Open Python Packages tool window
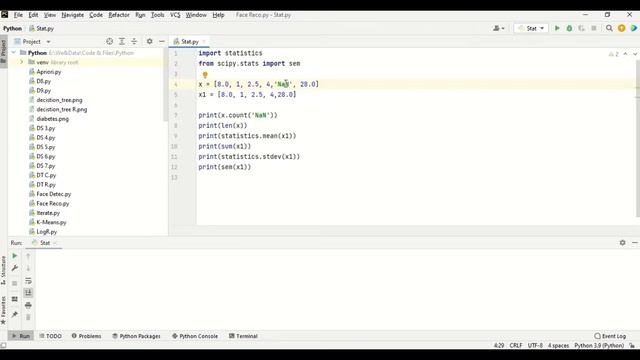Screen dimensions: 640x360 (136, 336)
